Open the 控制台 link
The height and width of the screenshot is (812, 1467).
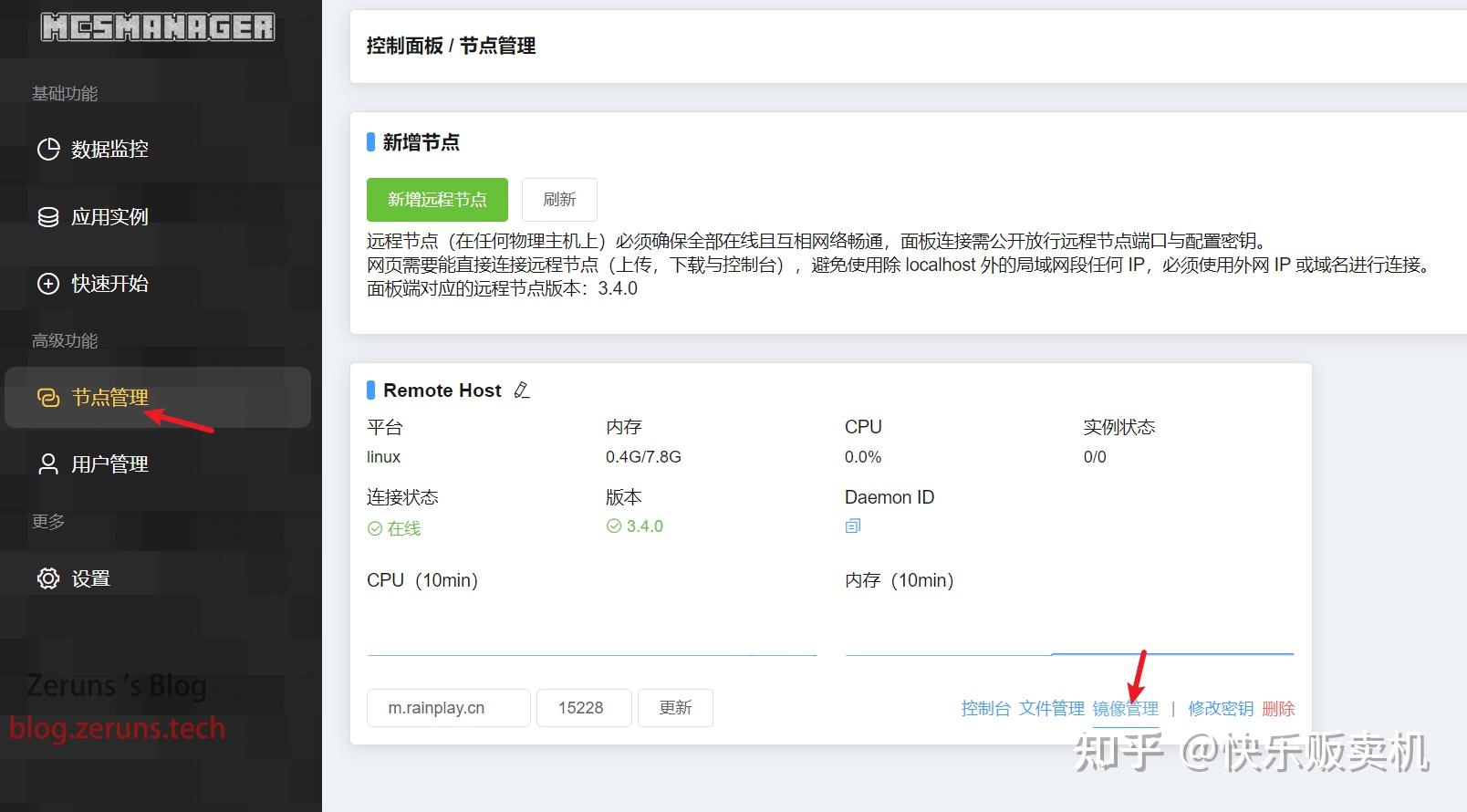(985, 709)
